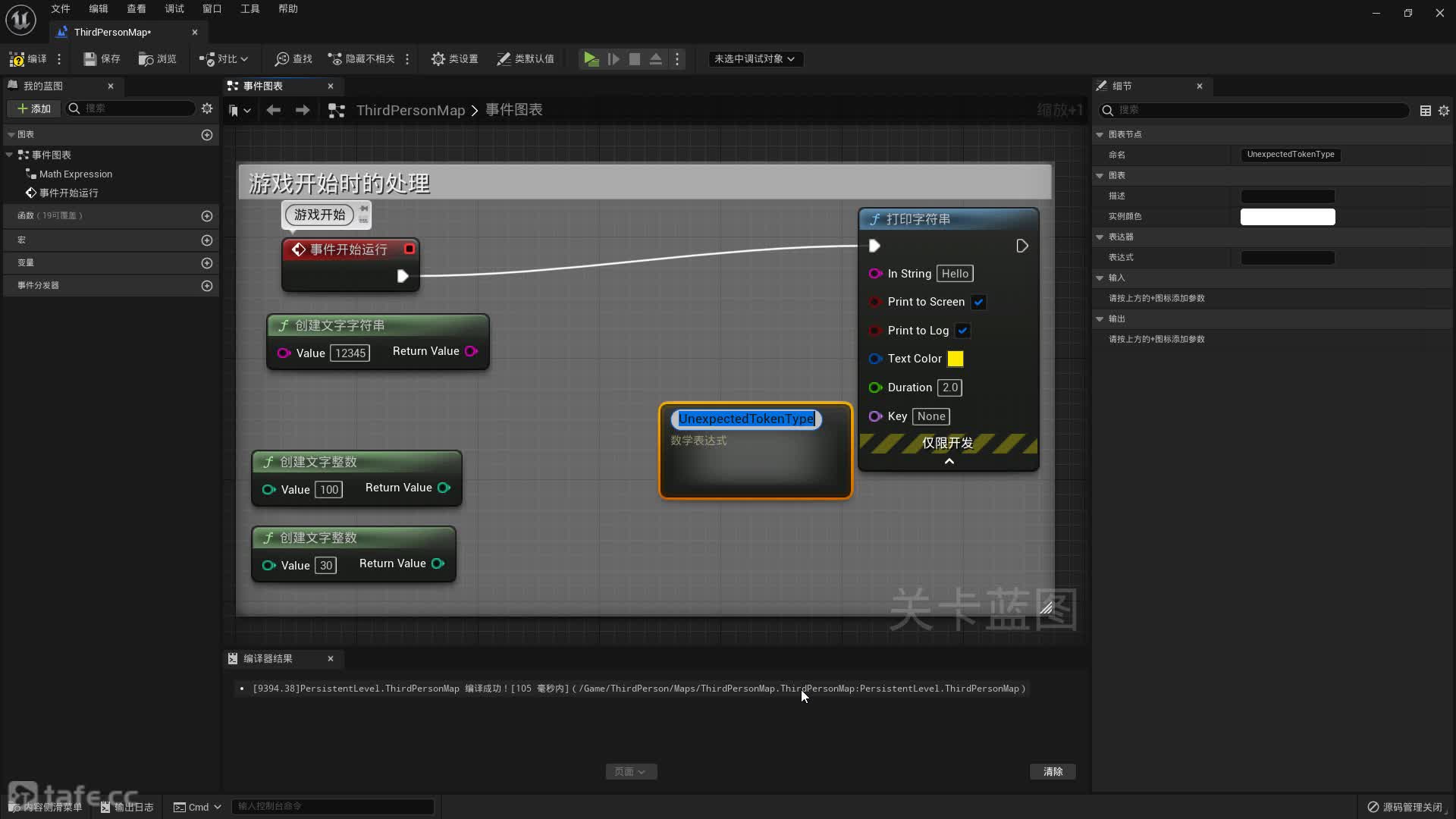Collapse the 事件图表 tree node
Image resolution: width=1456 pixels, height=819 pixels.
(10, 155)
